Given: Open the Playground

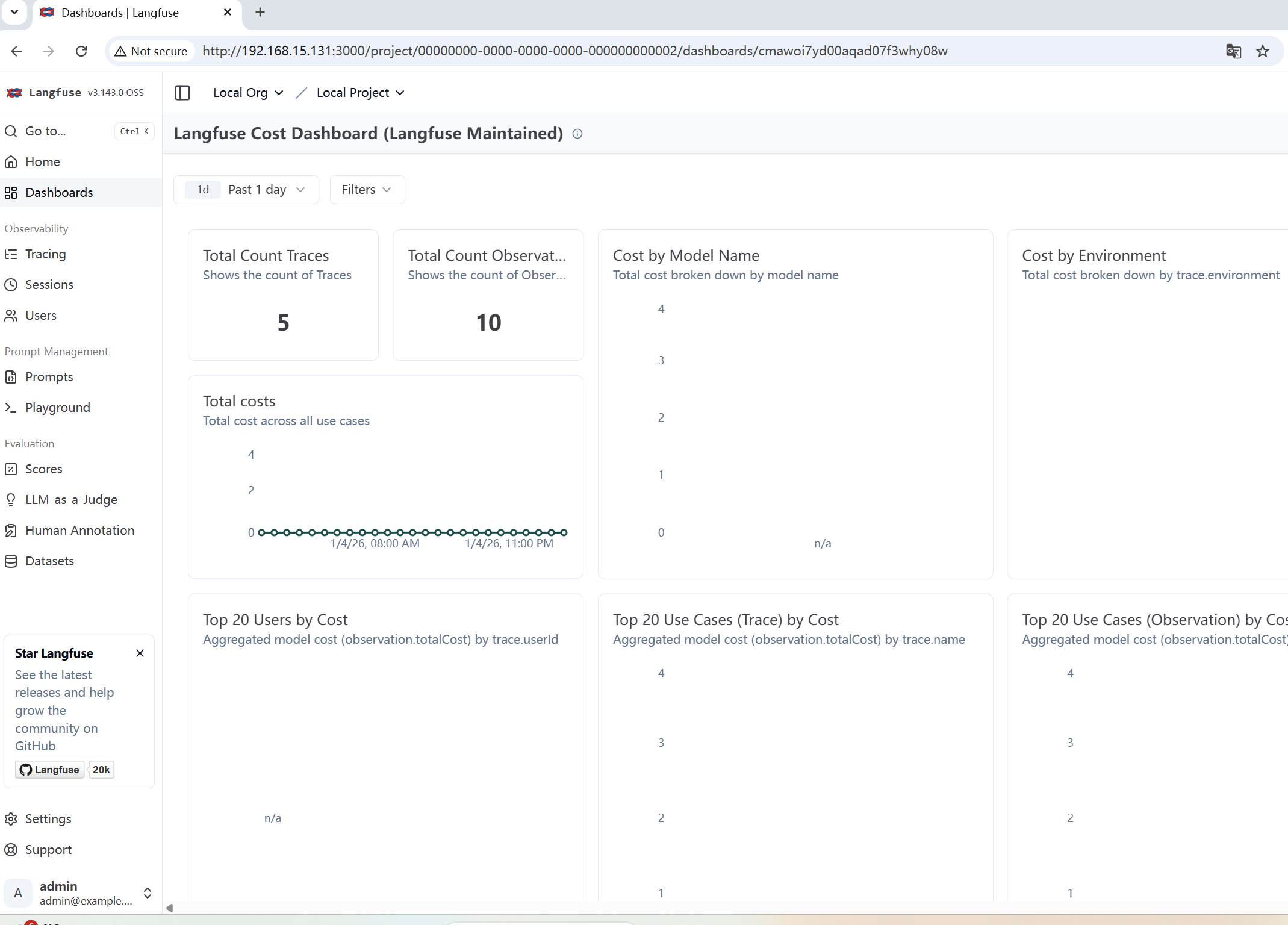Looking at the screenshot, I should 58,407.
